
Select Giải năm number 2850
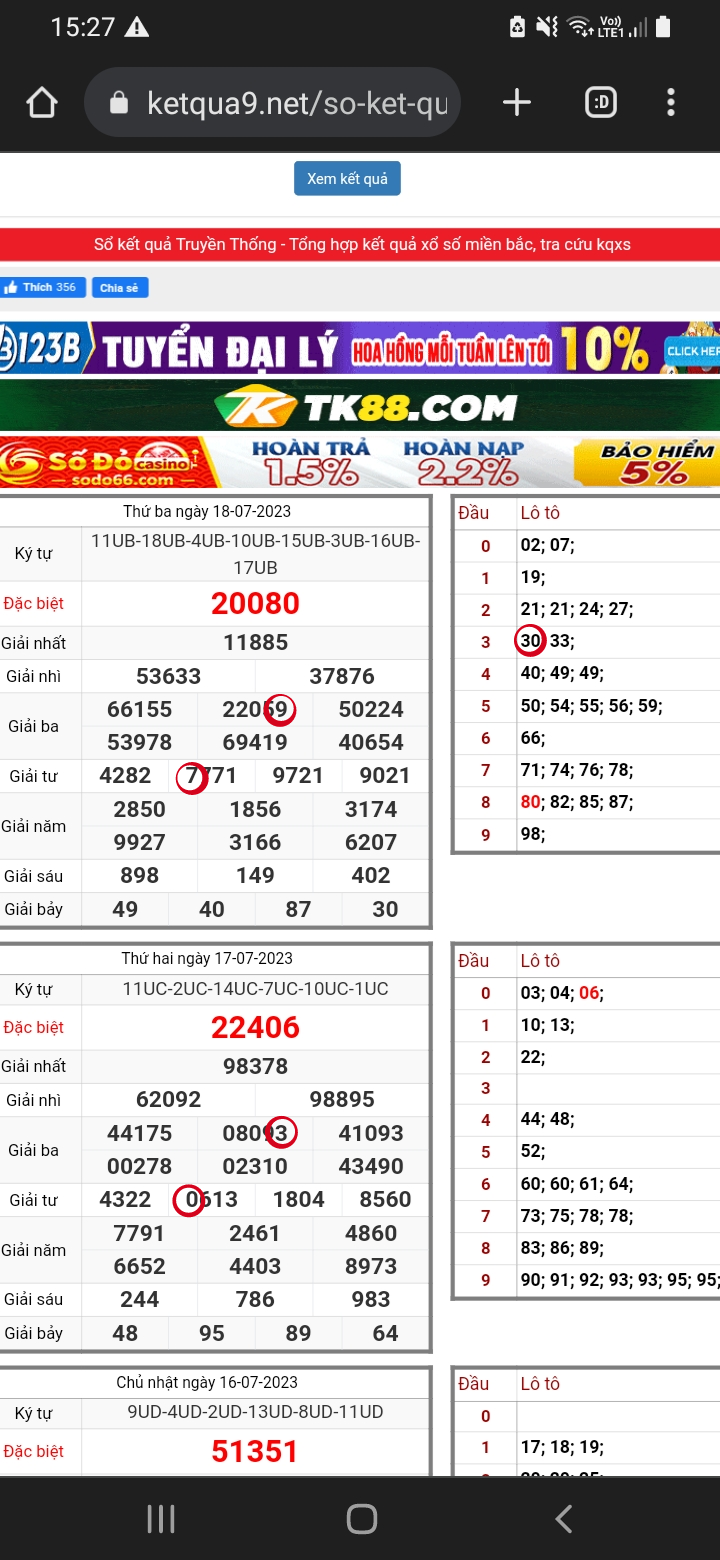click(x=139, y=809)
